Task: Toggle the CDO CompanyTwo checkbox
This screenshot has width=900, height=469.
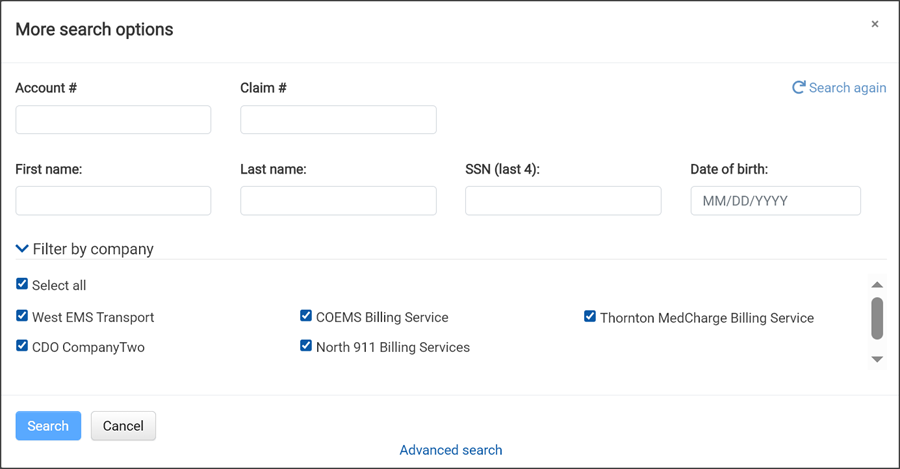Action: point(22,346)
